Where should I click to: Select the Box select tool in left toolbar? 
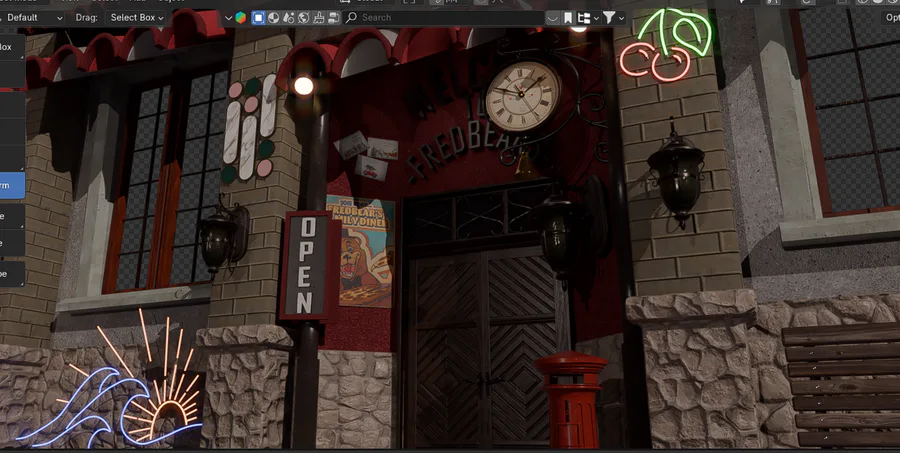point(11,47)
